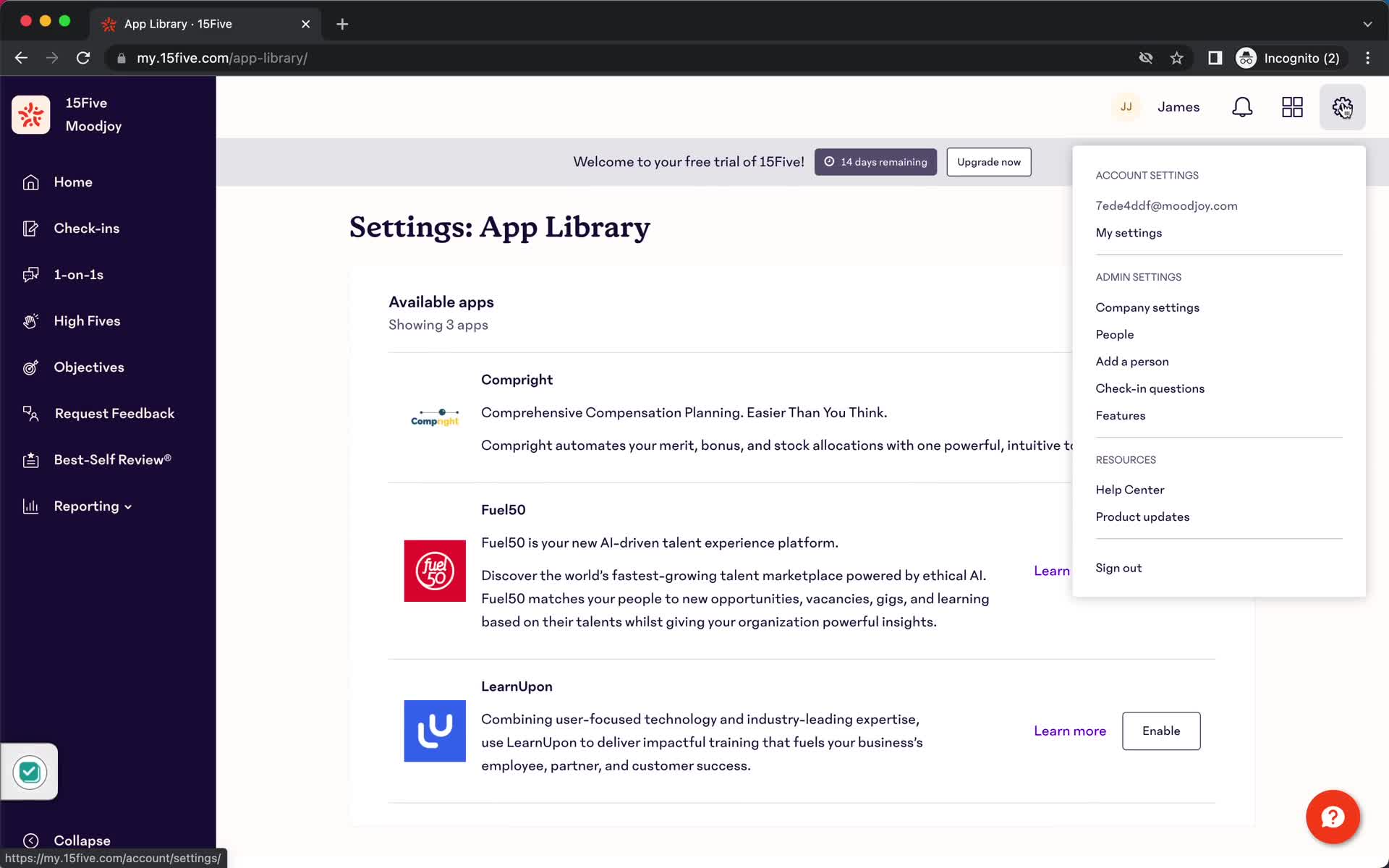Click the Request Feedback sidebar icon
The image size is (1389, 868).
pos(30,413)
